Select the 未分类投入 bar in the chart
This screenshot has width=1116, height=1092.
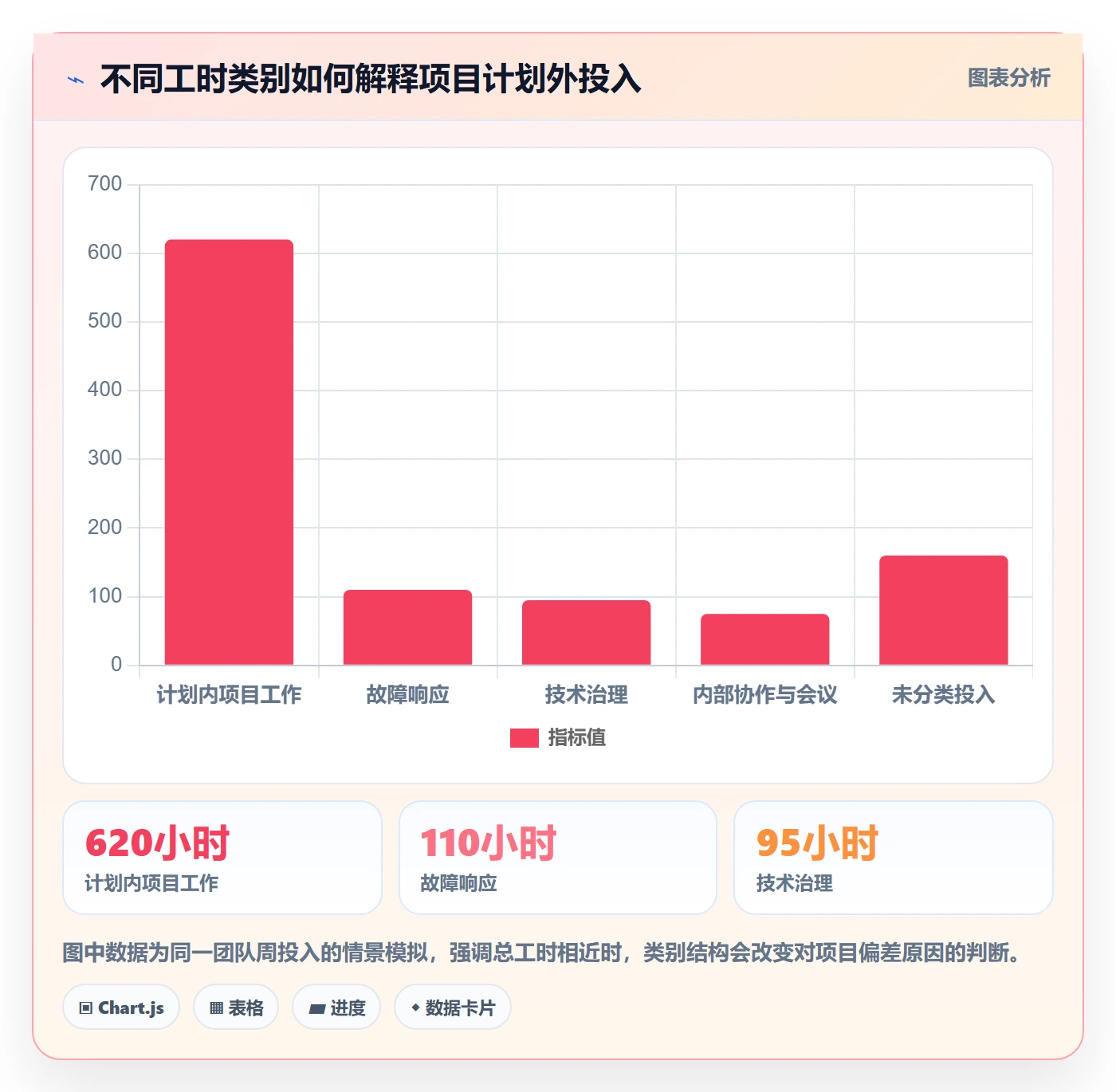[x=943, y=610]
